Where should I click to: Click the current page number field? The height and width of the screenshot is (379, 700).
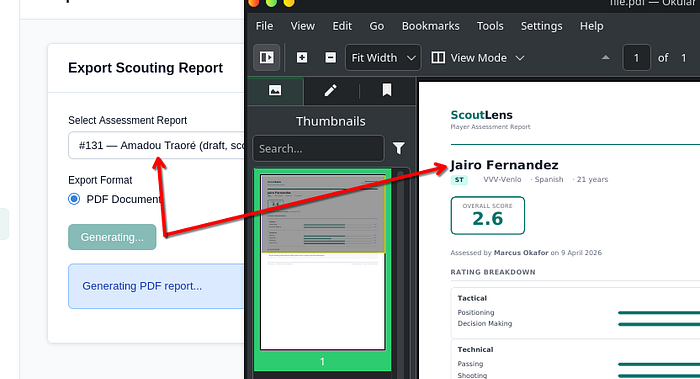pos(636,58)
